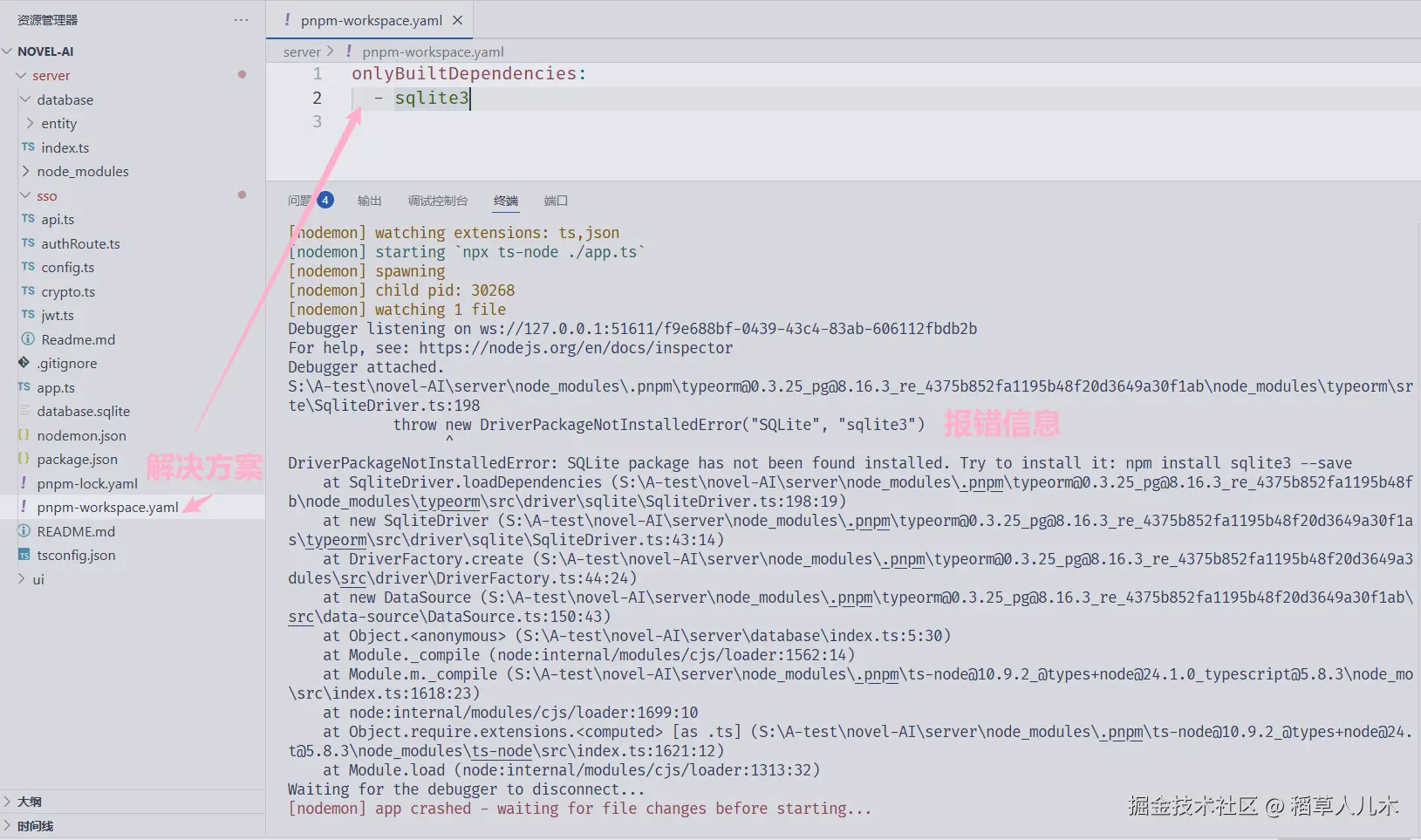Click line number 1 in the editor gutter
Image resolution: width=1421 pixels, height=840 pixels.
coord(318,74)
